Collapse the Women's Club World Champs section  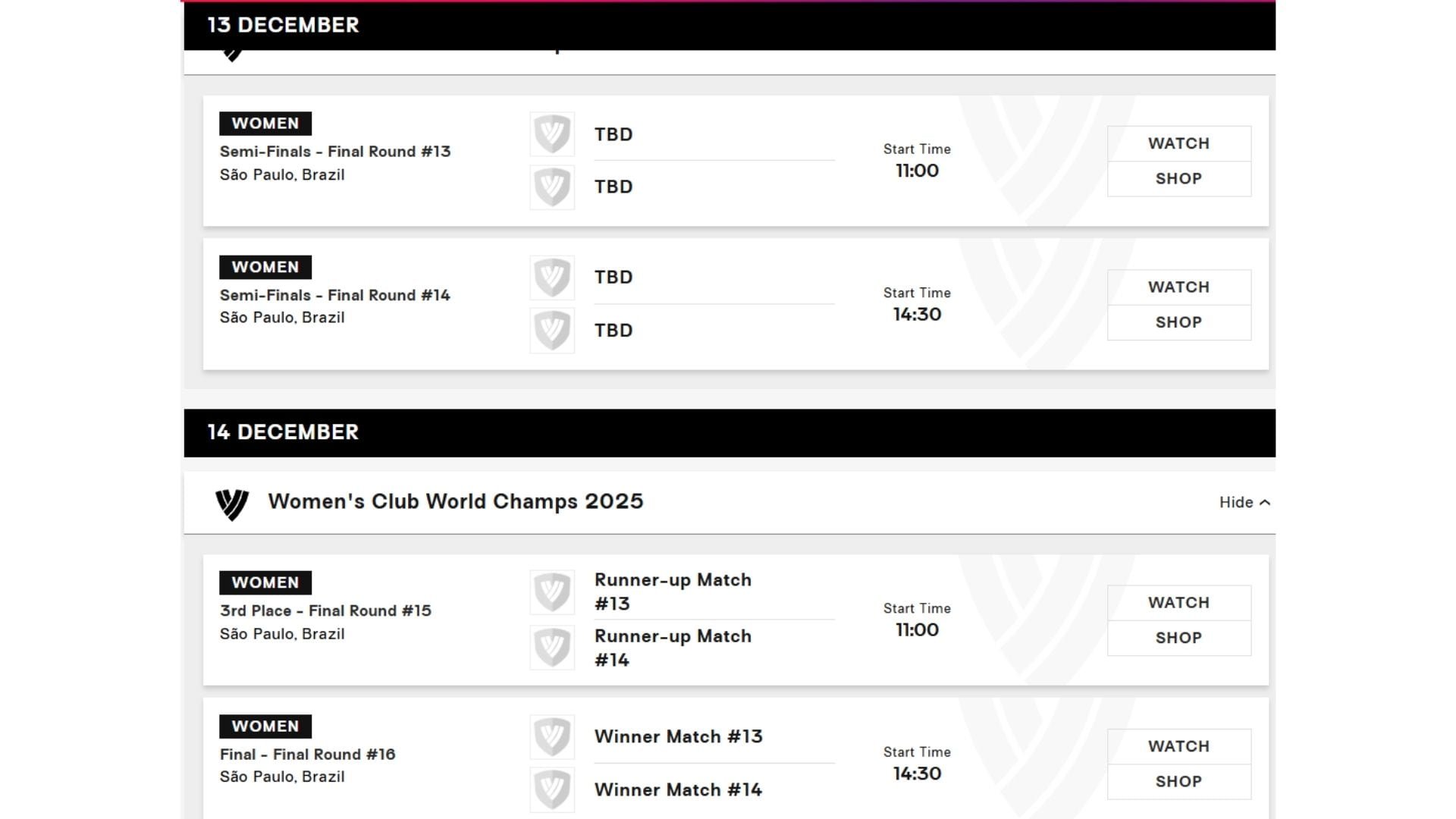pos(1236,502)
